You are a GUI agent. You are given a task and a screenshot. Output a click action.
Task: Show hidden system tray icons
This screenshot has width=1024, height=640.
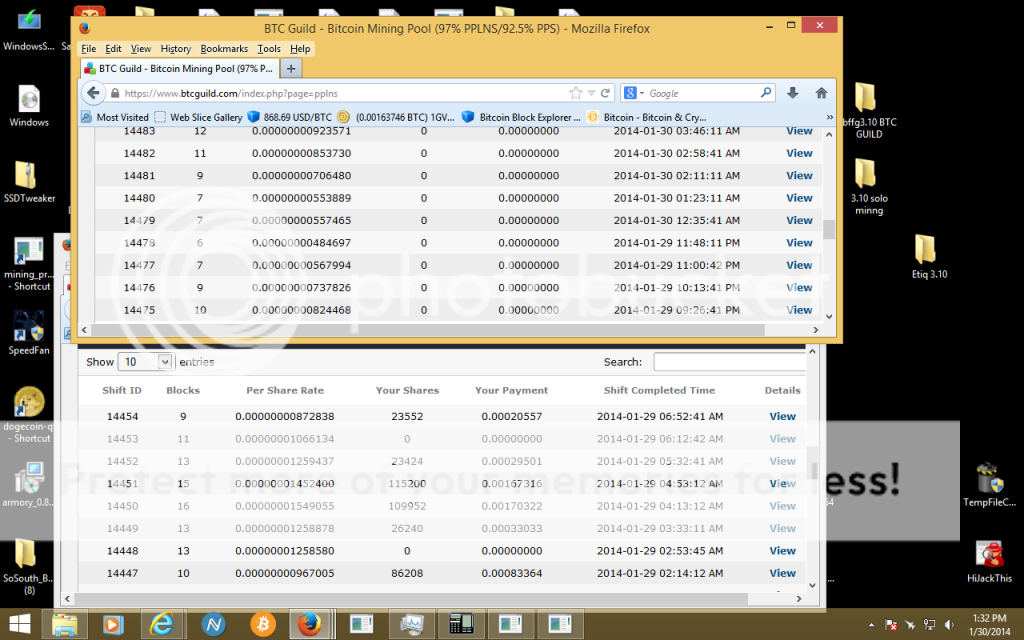pos(871,625)
